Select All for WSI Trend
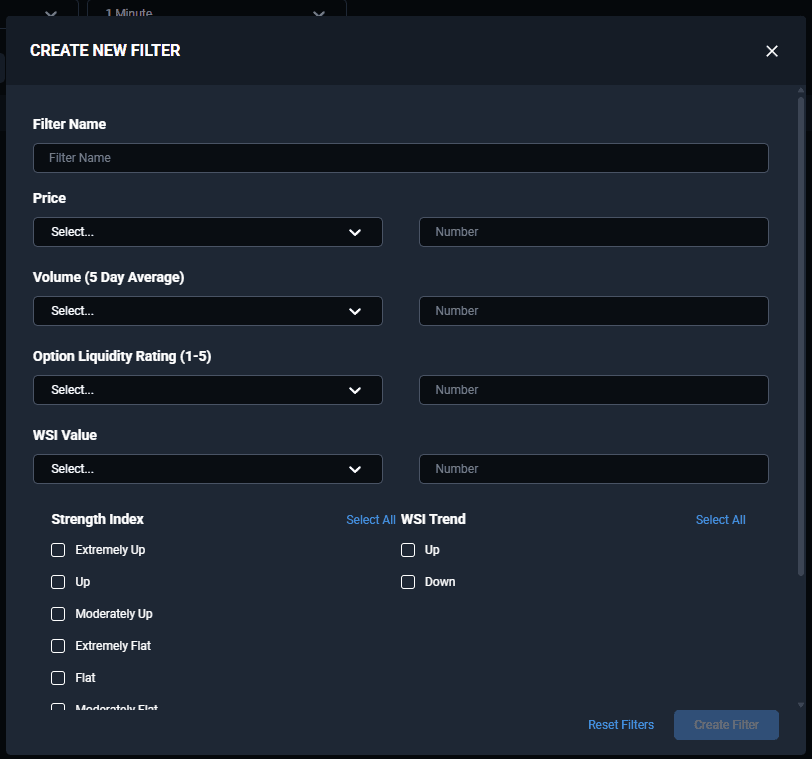Screen dimensions: 812x759 point(720,520)
